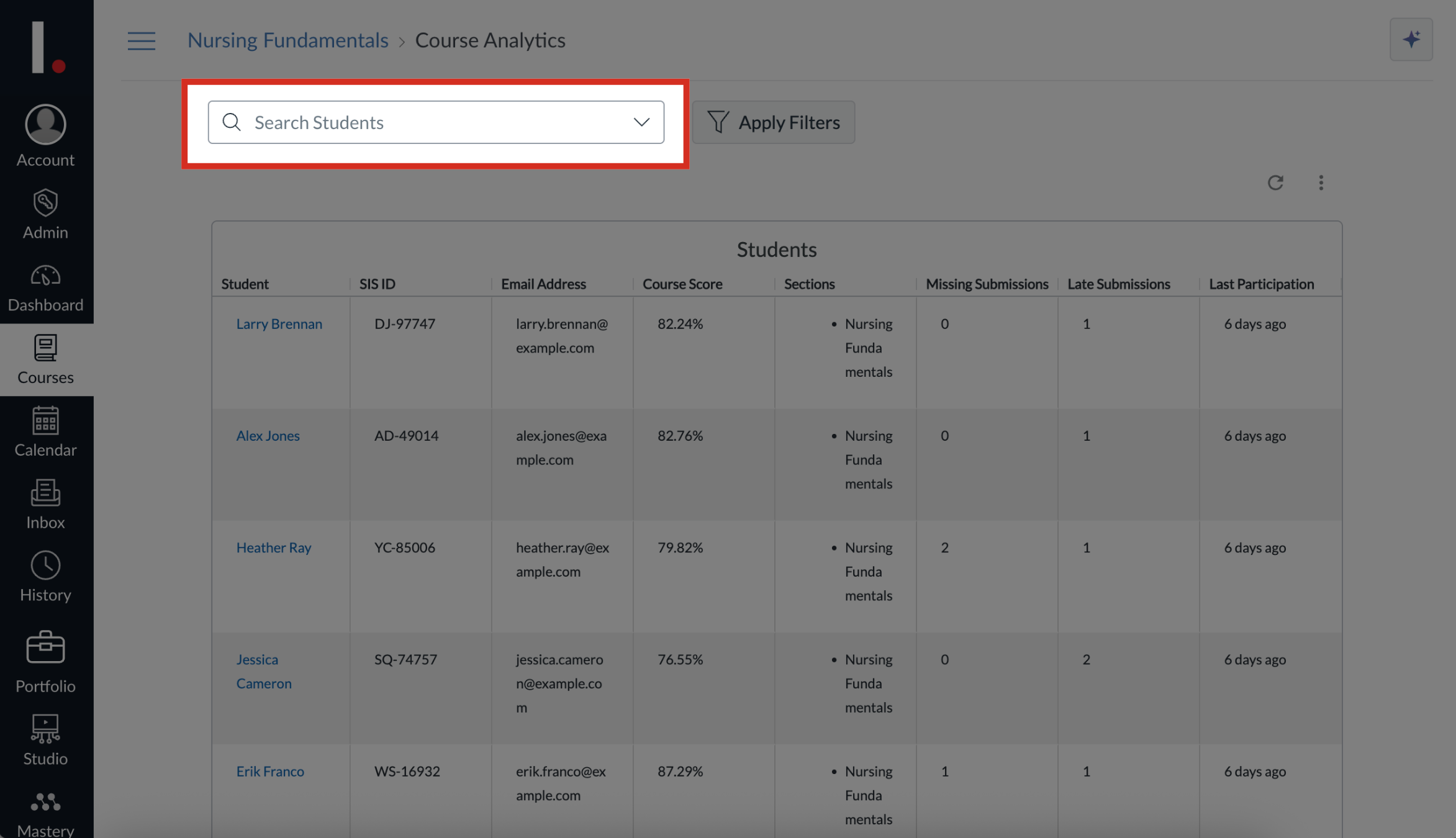
Task: Click the Sections column header
Action: point(809,284)
